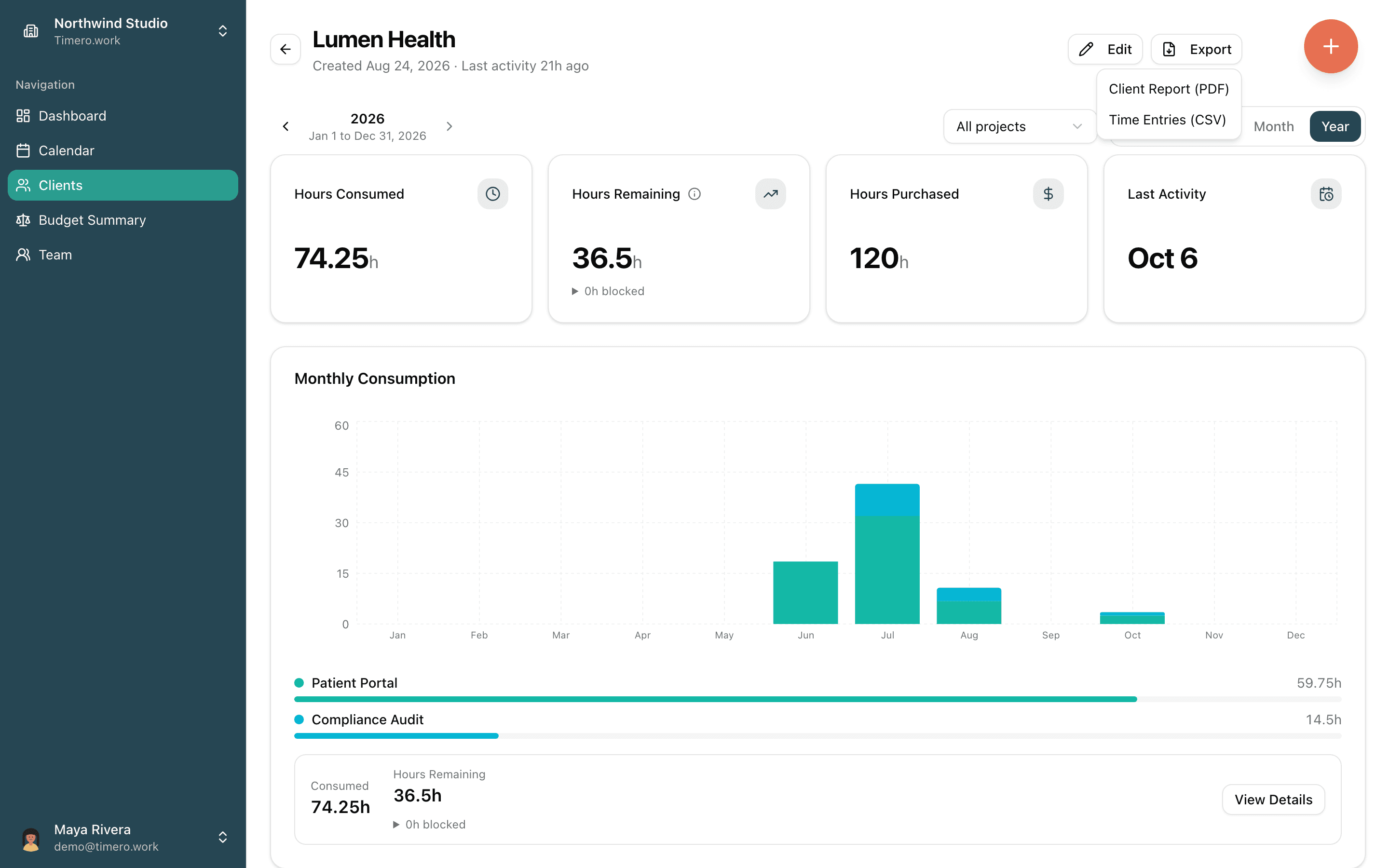Image resolution: width=1389 pixels, height=868 pixels.
Task: Open Clients in the sidebar
Action: click(x=123, y=186)
